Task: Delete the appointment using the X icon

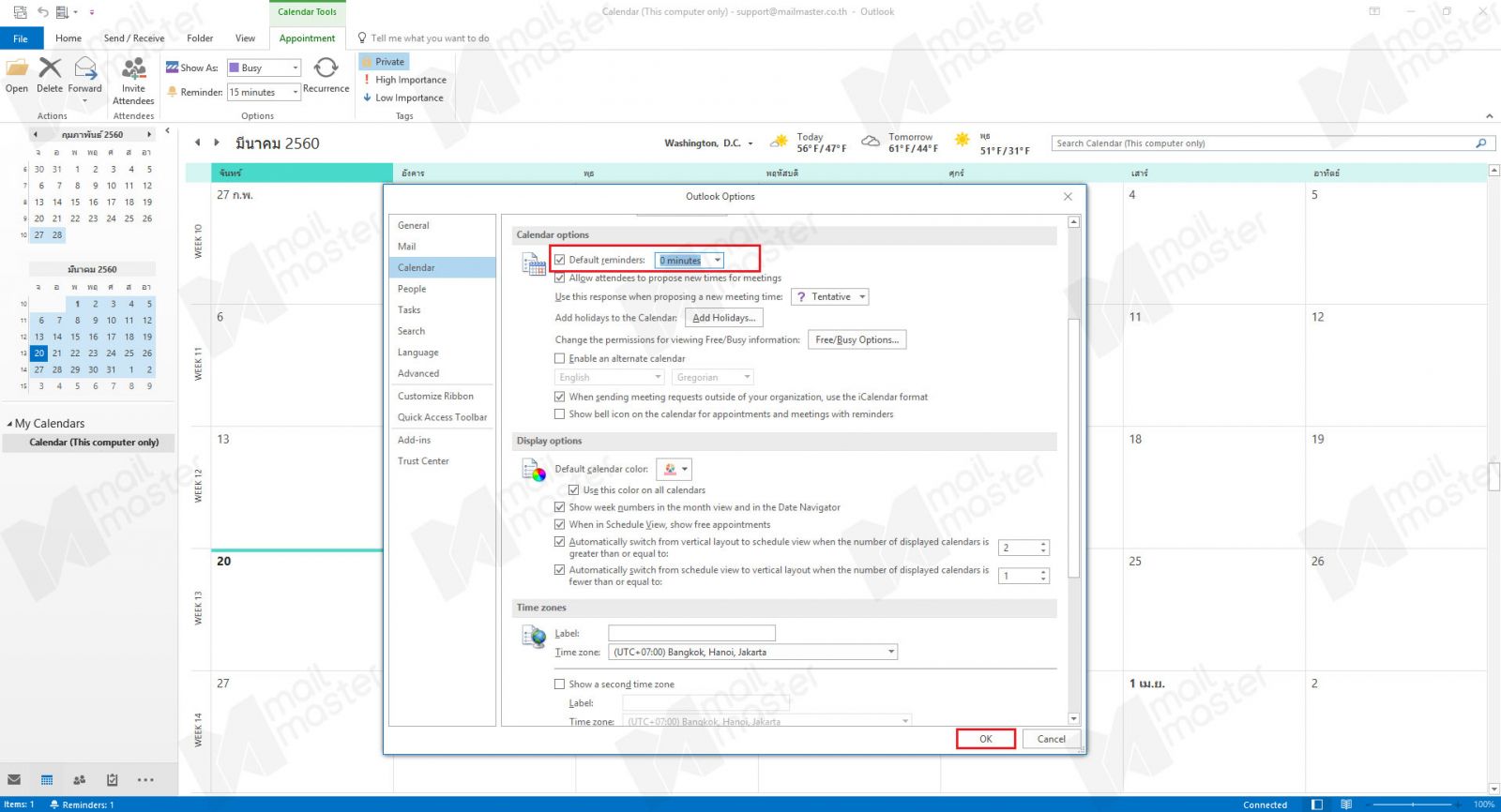Action: (x=50, y=75)
